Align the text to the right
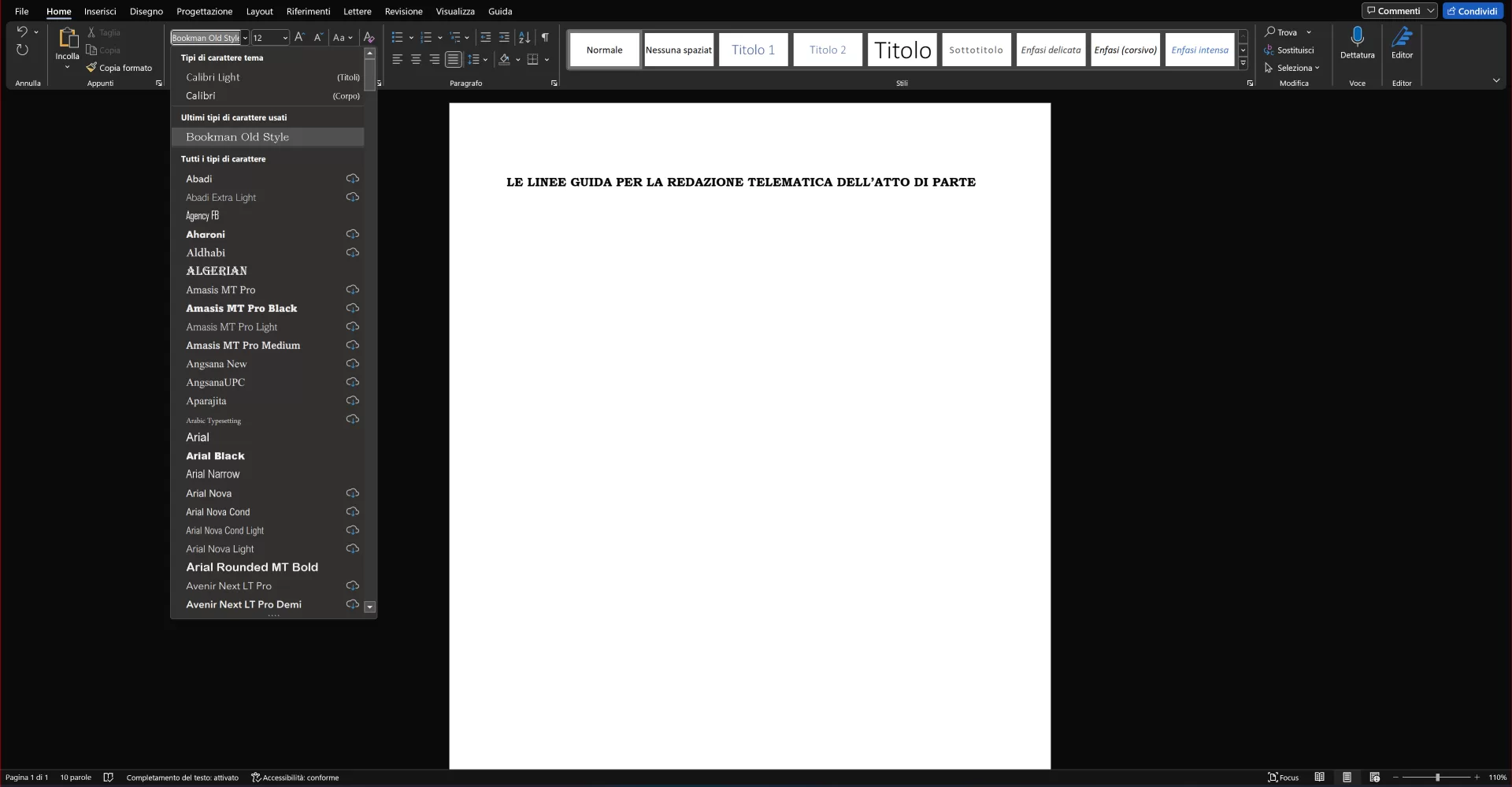1512x787 pixels. pos(435,59)
